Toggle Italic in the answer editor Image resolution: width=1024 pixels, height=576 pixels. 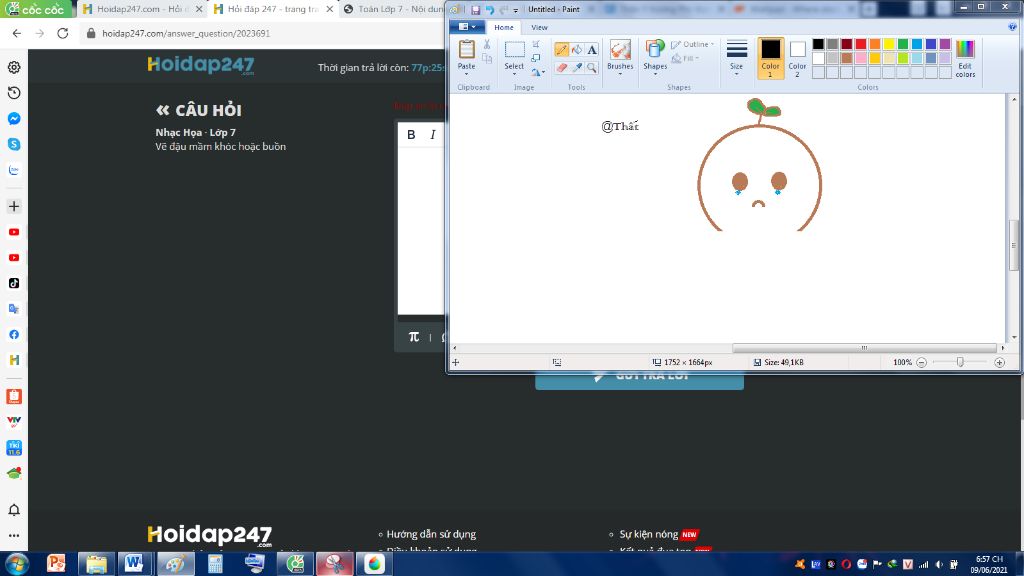(432, 135)
